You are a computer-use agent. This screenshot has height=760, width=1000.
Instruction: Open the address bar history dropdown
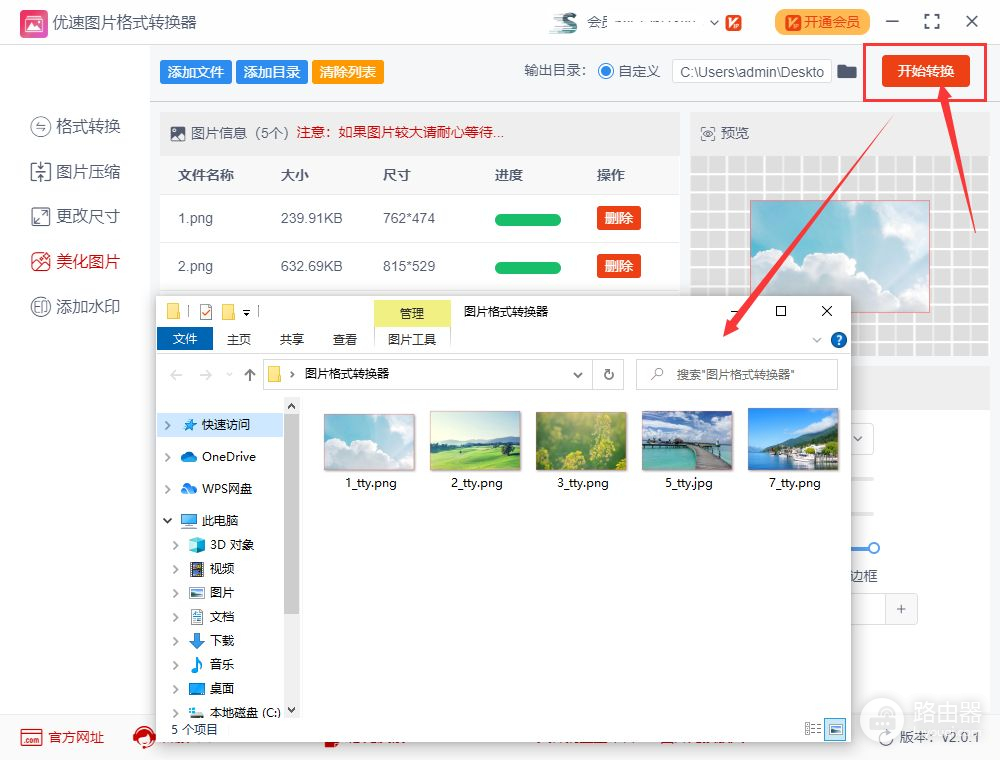tap(578, 375)
